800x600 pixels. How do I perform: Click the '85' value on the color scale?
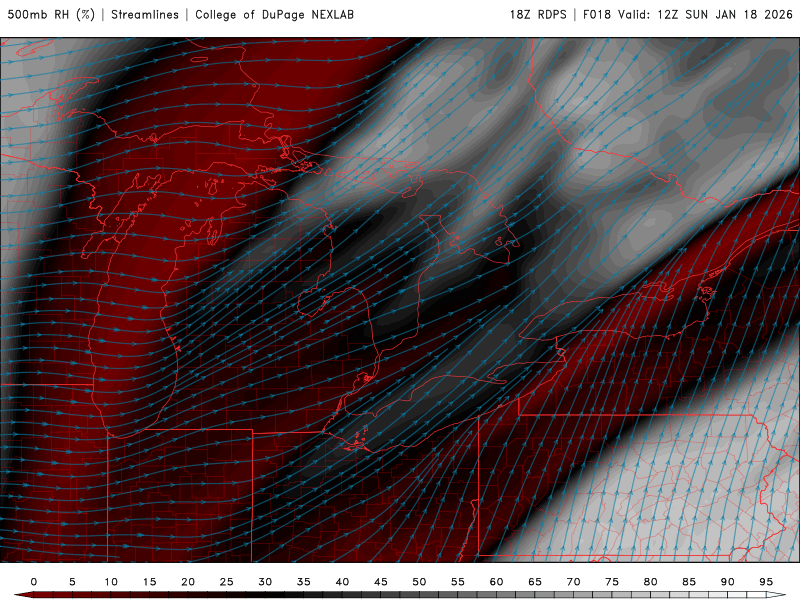pos(689,582)
